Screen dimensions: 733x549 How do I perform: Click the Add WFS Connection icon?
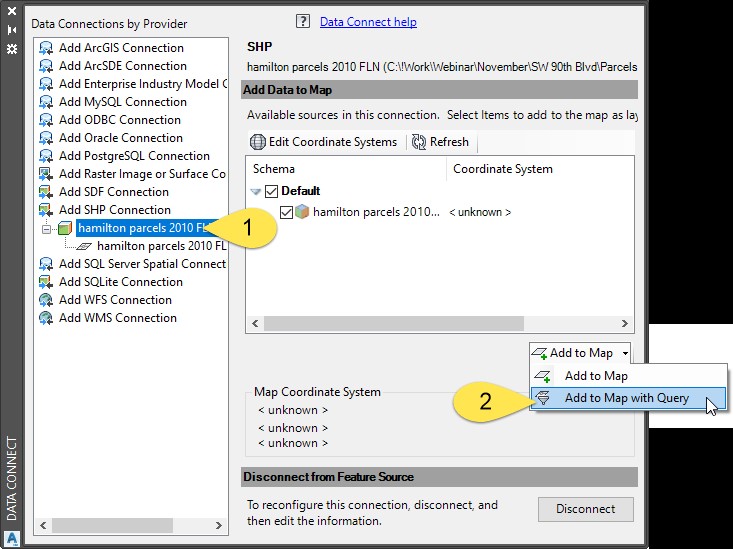point(46,300)
